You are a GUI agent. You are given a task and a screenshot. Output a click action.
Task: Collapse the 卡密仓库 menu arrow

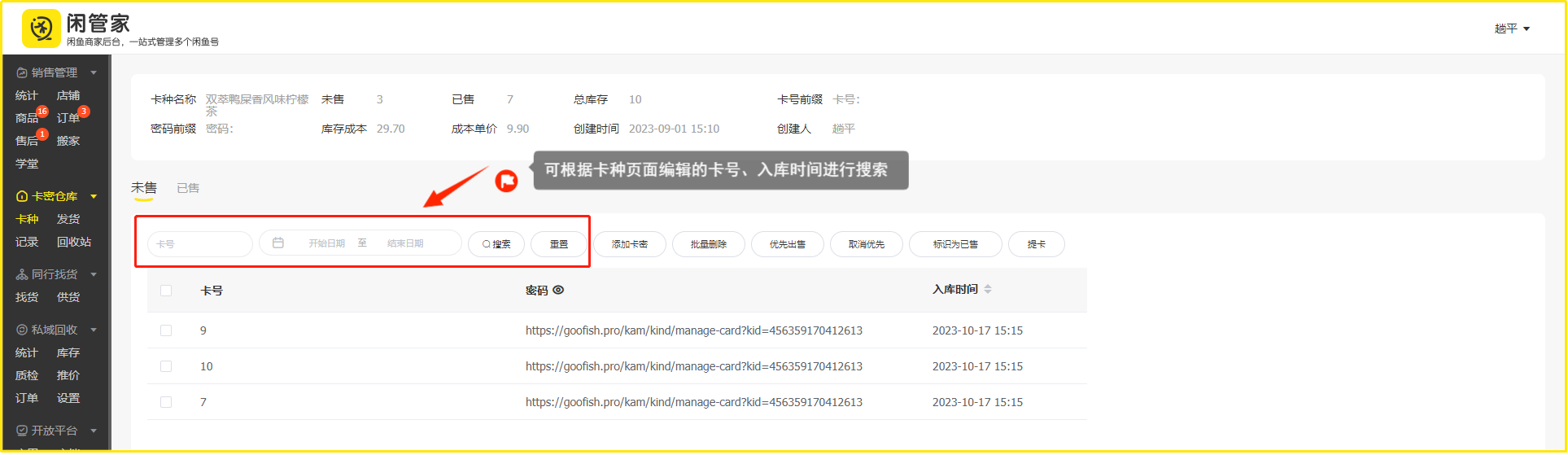(94, 196)
